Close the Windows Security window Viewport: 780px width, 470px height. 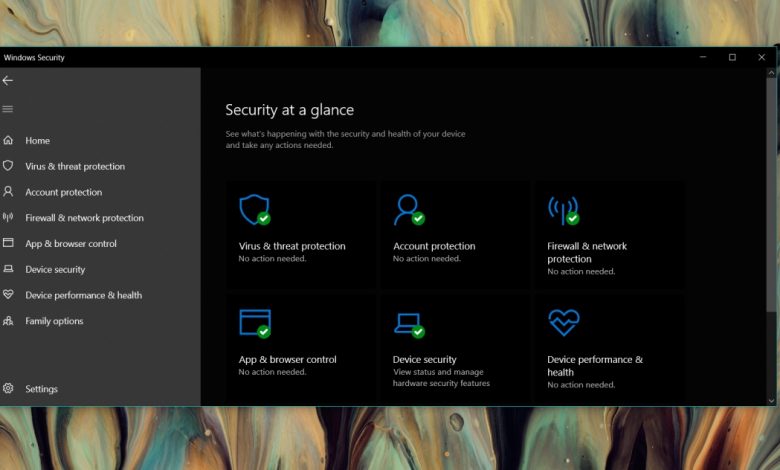[762, 57]
